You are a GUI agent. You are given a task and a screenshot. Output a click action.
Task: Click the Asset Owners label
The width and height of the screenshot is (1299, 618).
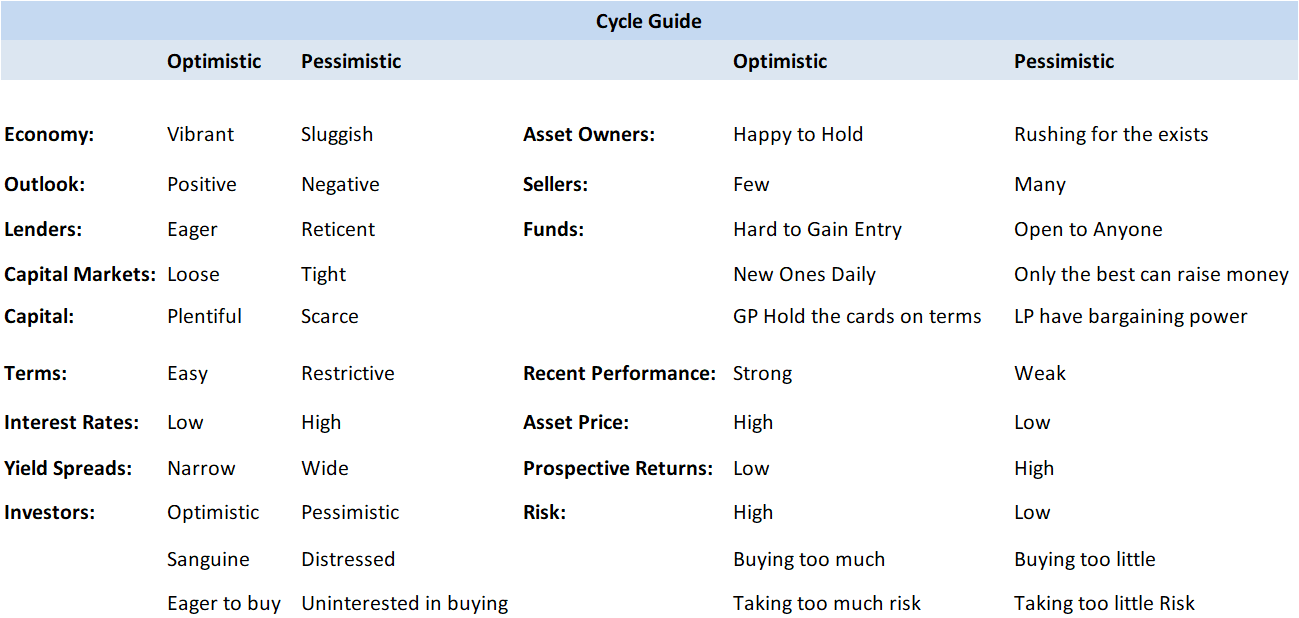tap(589, 134)
